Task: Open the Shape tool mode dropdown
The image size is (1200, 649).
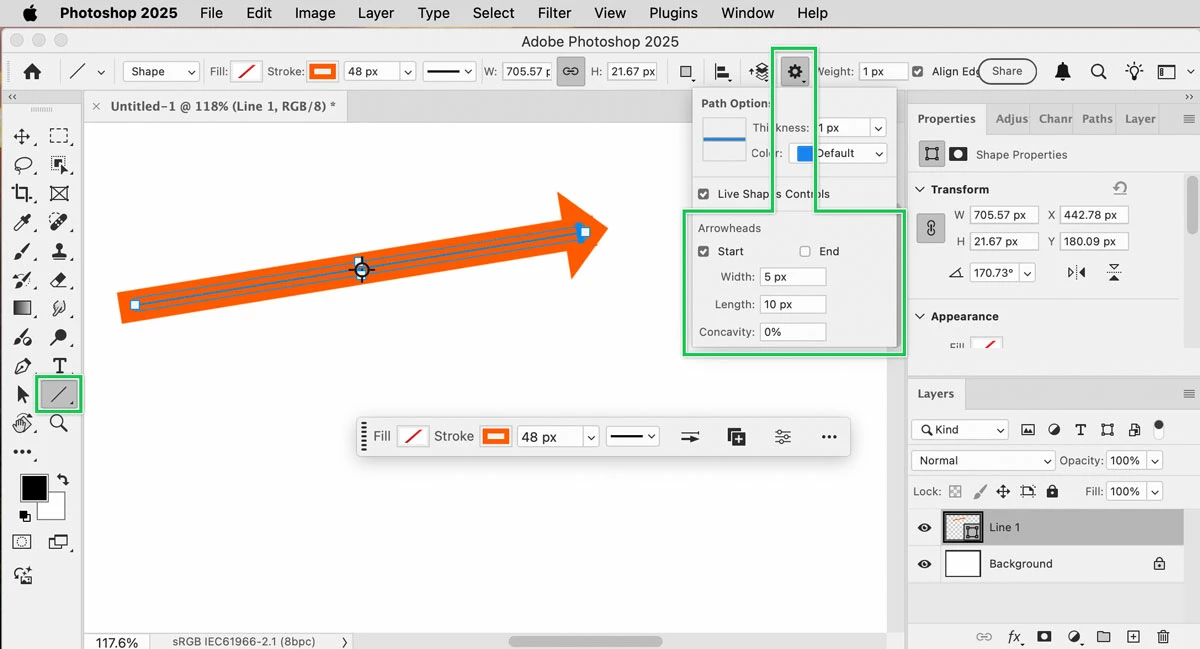Action: [x=162, y=71]
